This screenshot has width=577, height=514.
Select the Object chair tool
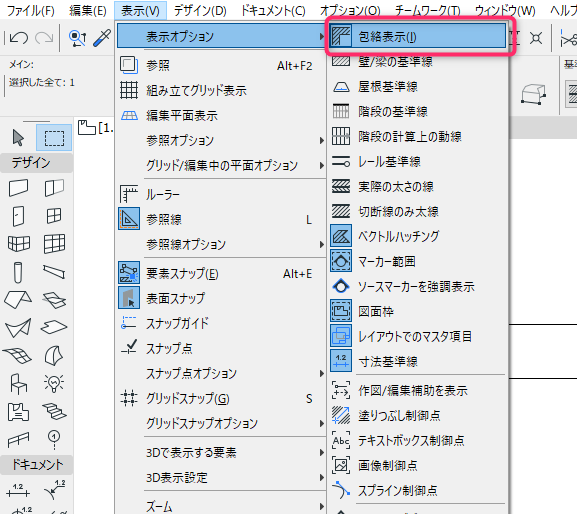point(18,383)
